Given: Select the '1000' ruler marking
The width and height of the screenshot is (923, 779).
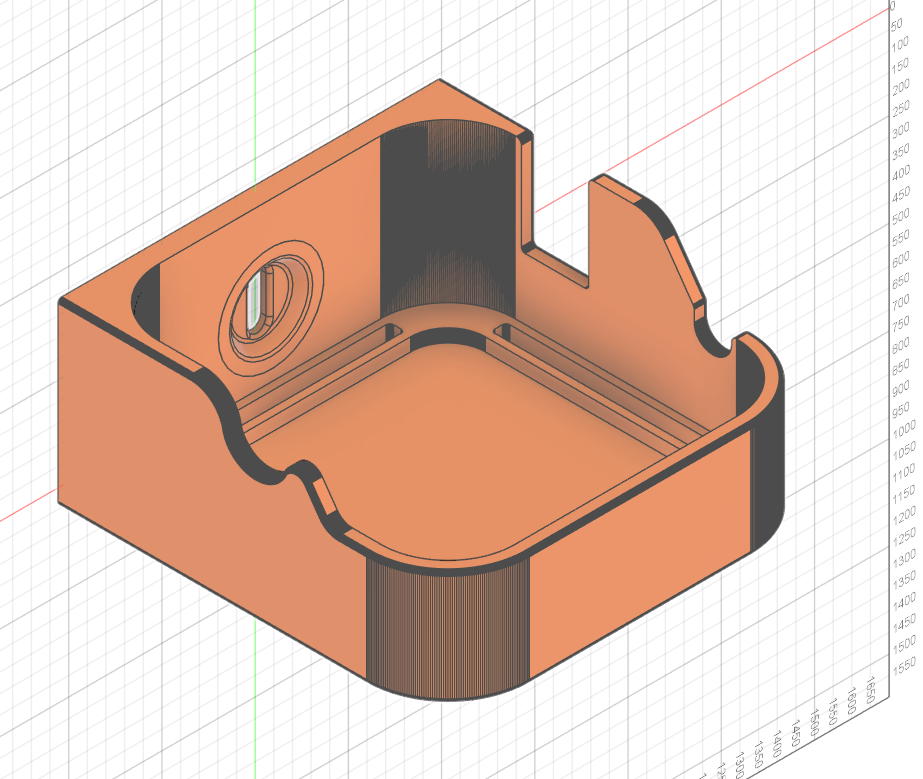Looking at the screenshot, I should point(904,429).
